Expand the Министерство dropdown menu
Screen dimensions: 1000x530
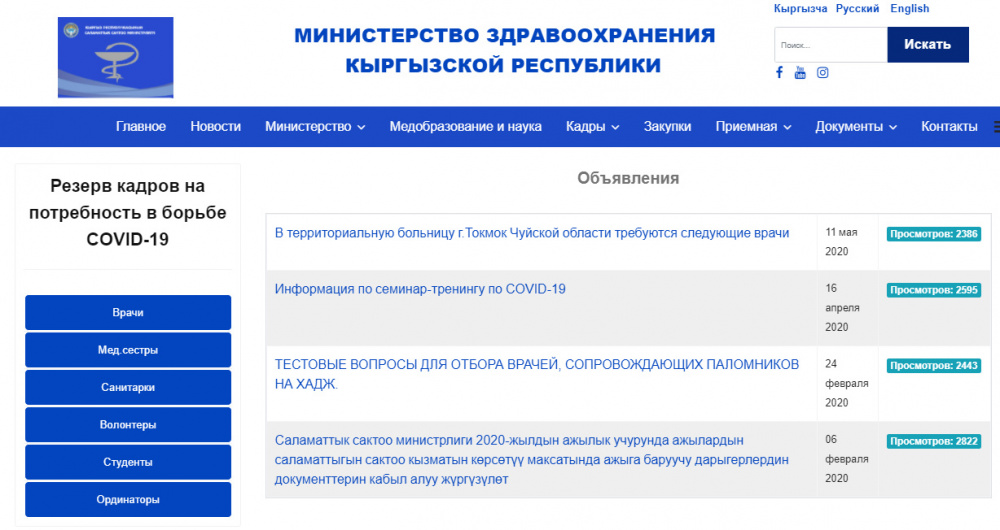(315, 126)
